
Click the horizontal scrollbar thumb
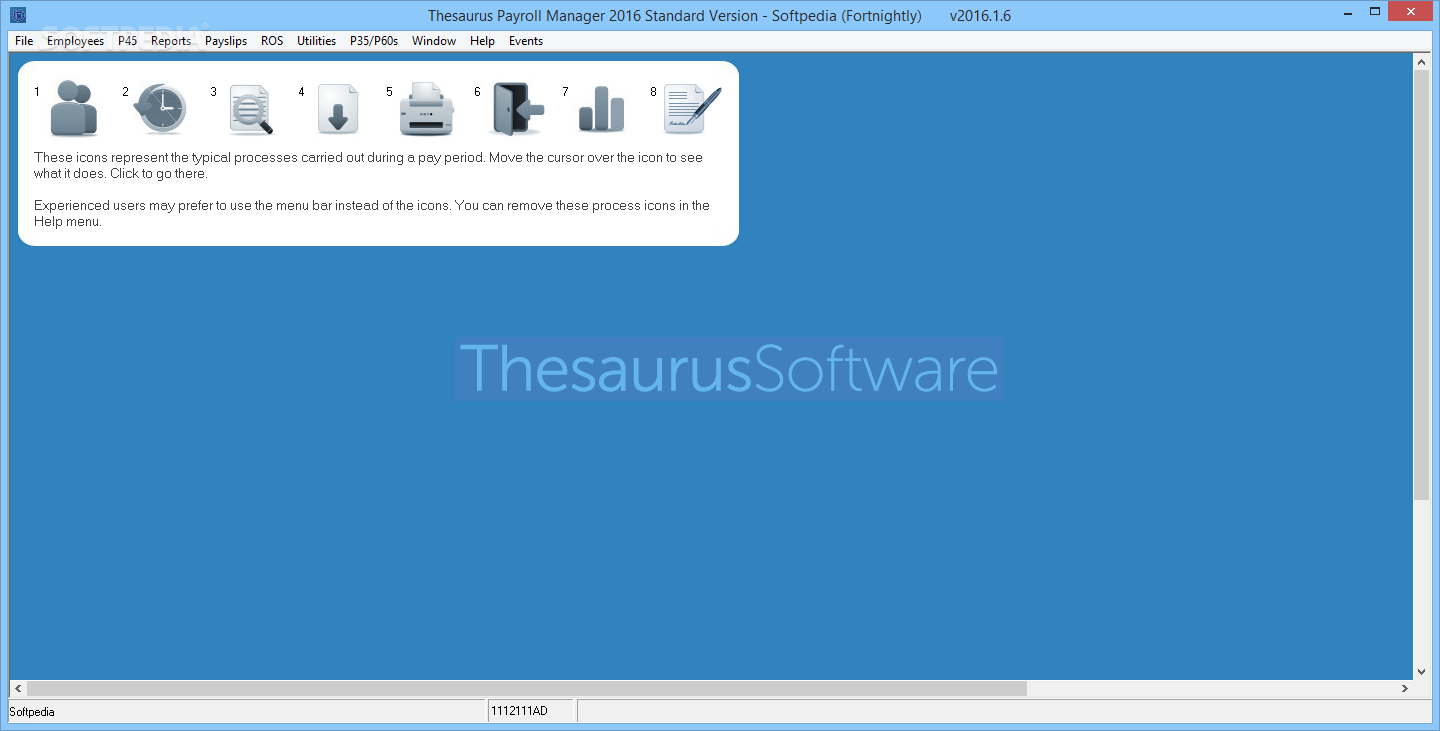(x=527, y=689)
